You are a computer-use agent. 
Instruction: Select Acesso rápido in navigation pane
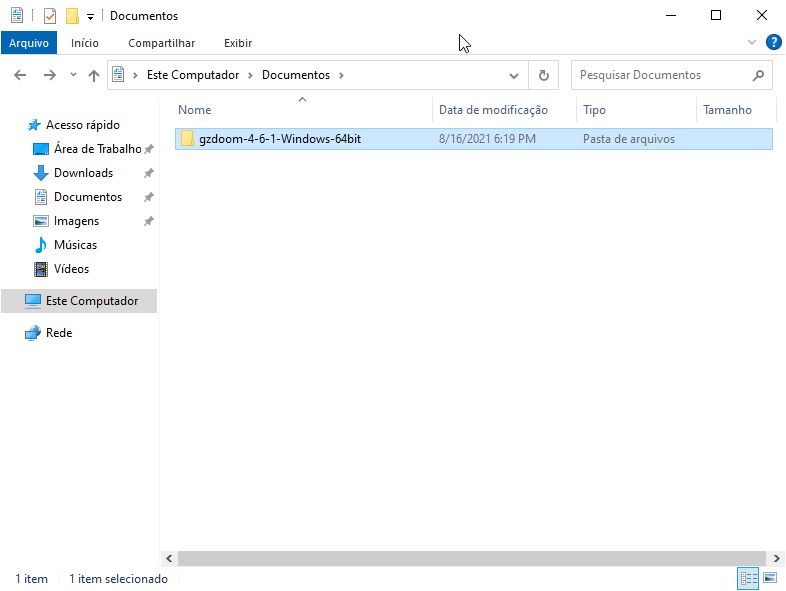click(83, 125)
